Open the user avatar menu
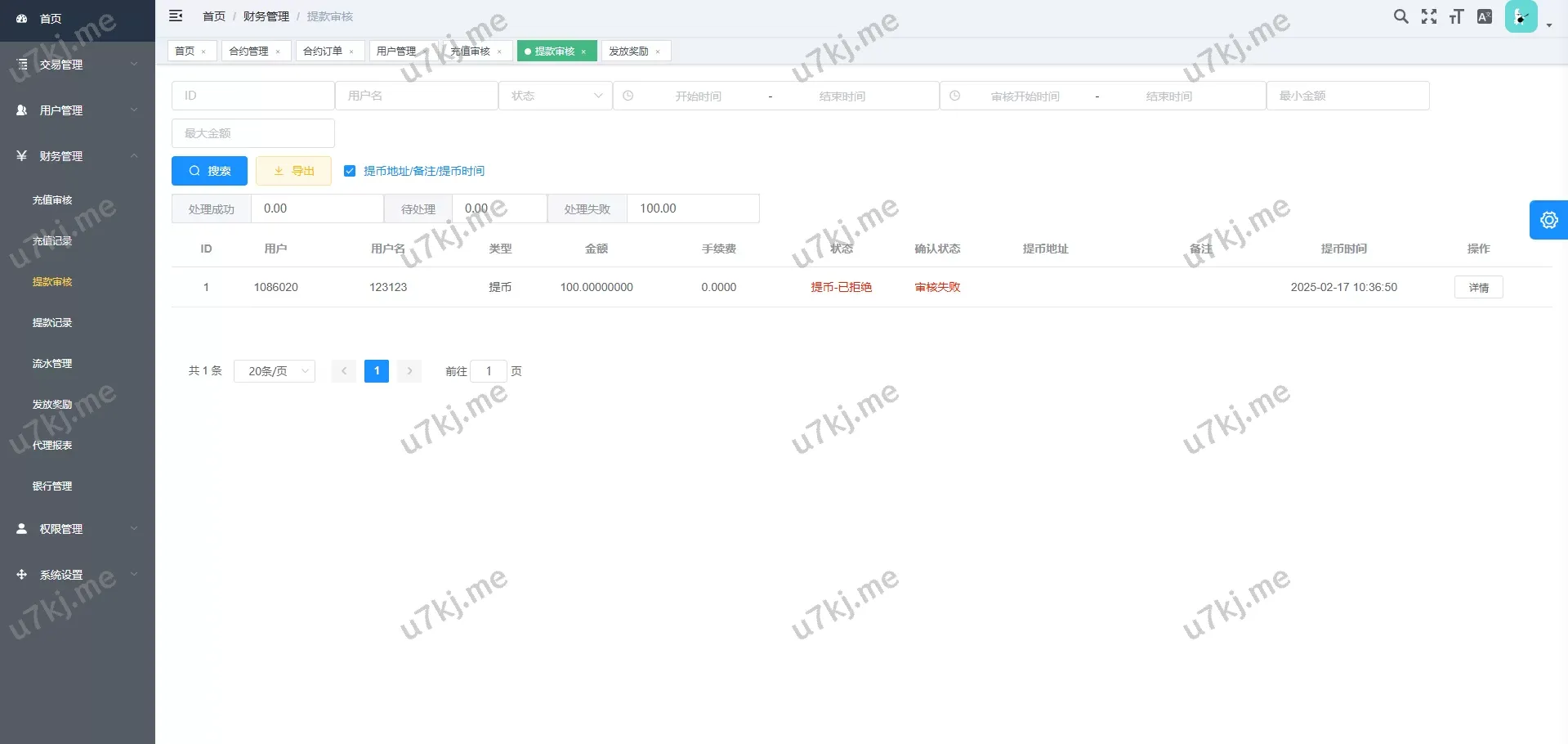1568x744 pixels. coord(1523,17)
